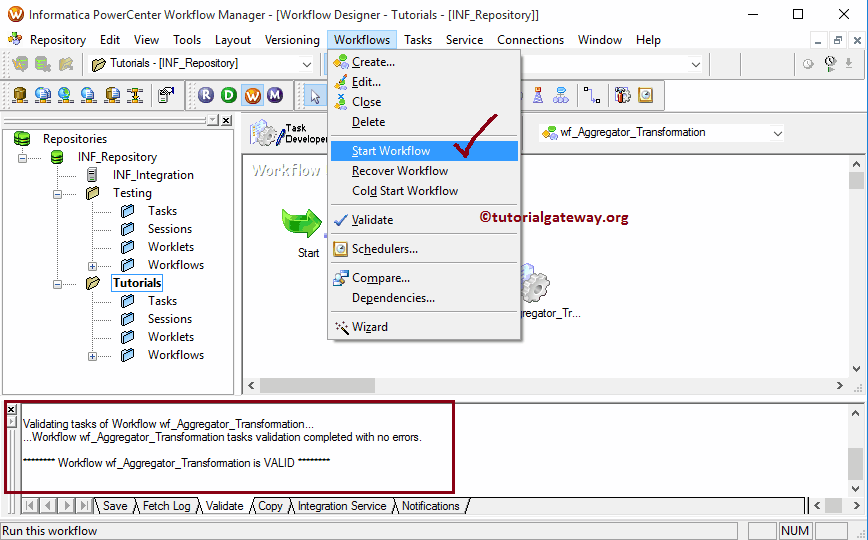Click the INF_Repository database icon
This screenshot has width=868, height=540.
[x=56, y=157]
